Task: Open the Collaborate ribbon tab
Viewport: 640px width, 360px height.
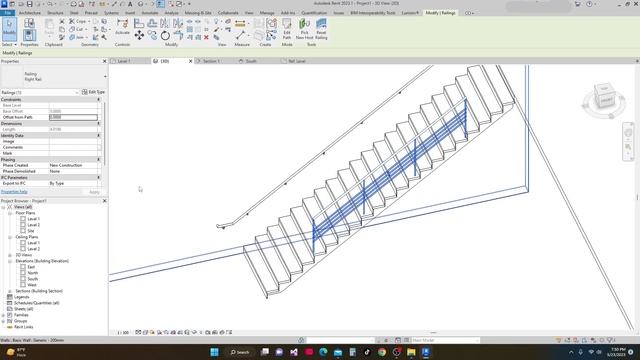Action: click(228, 13)
